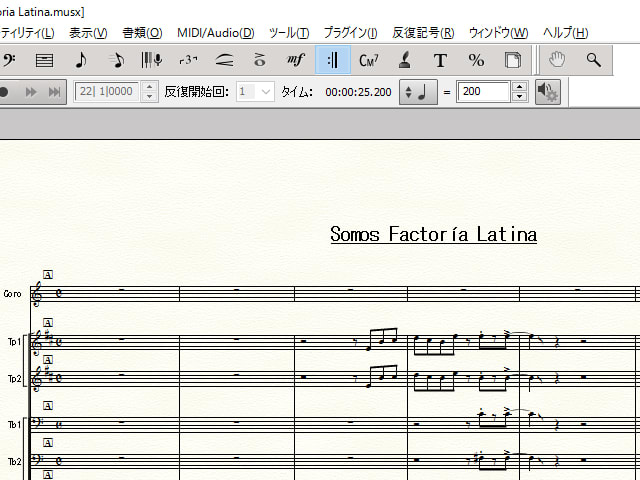The width and height of the screenshot is (640, 480).
Task: Click the fast-forward playback button
Action: 31,92
